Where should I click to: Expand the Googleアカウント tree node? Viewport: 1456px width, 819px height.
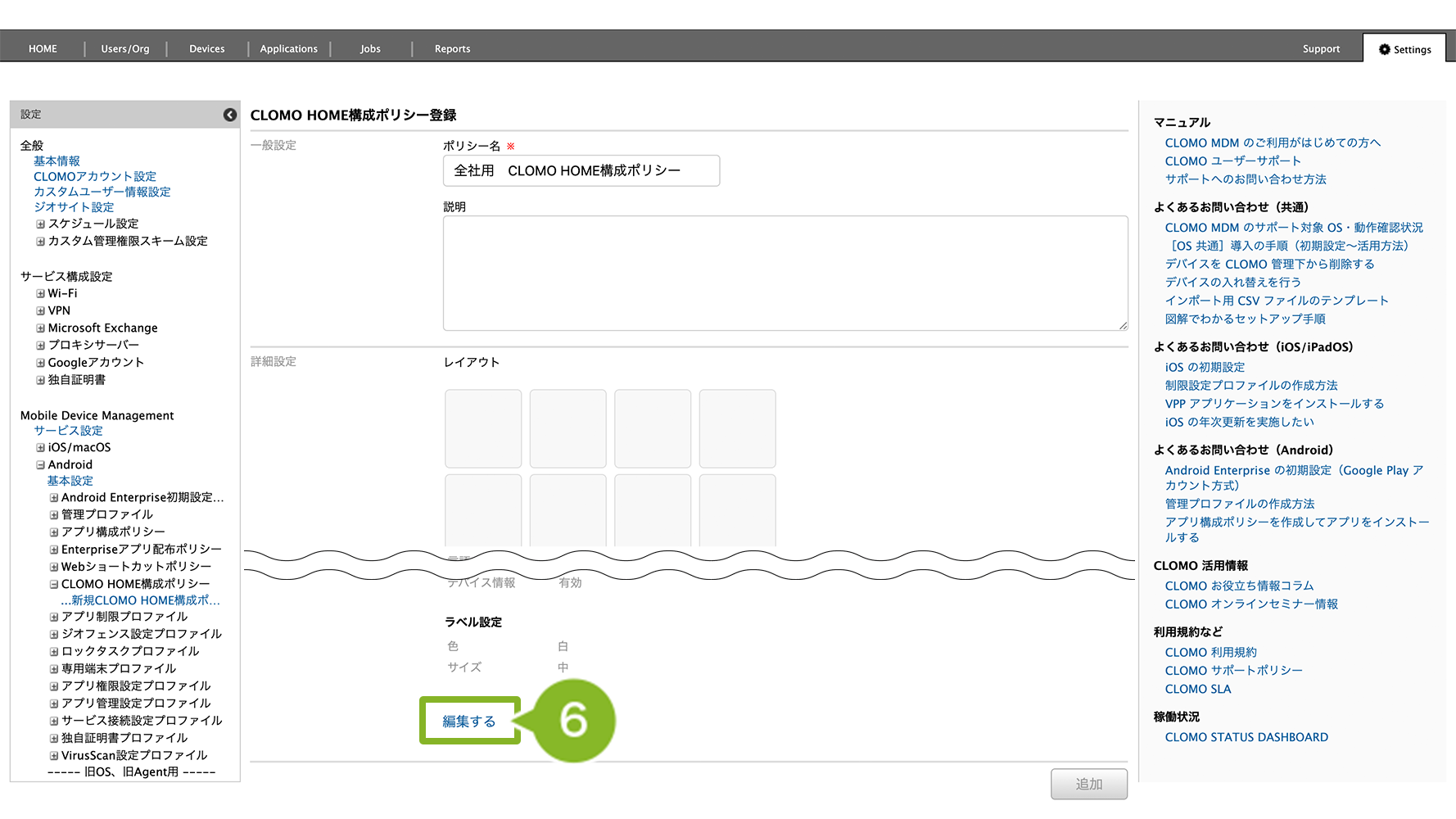tap(40, 363)
